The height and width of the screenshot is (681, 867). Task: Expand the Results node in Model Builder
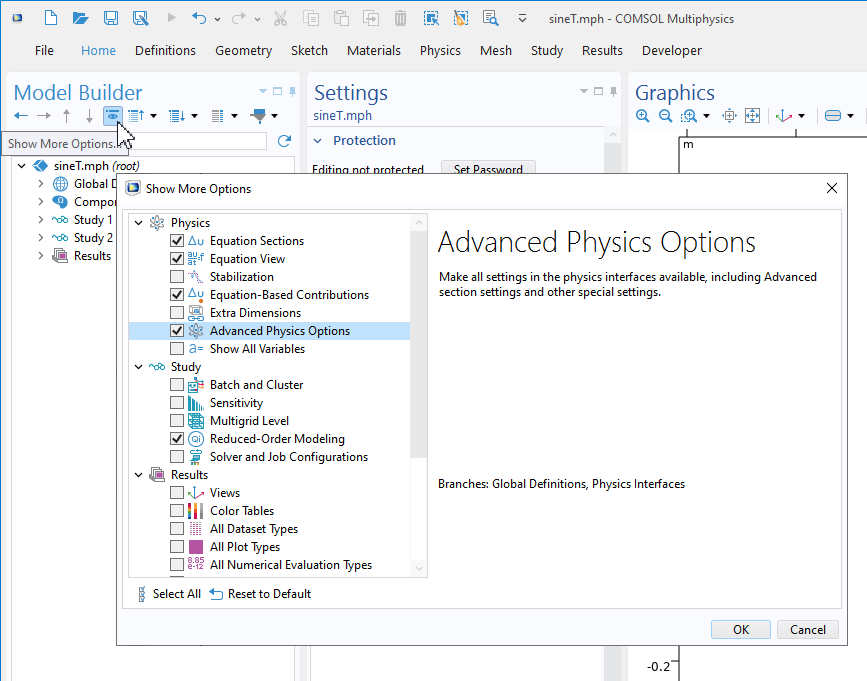40,256
